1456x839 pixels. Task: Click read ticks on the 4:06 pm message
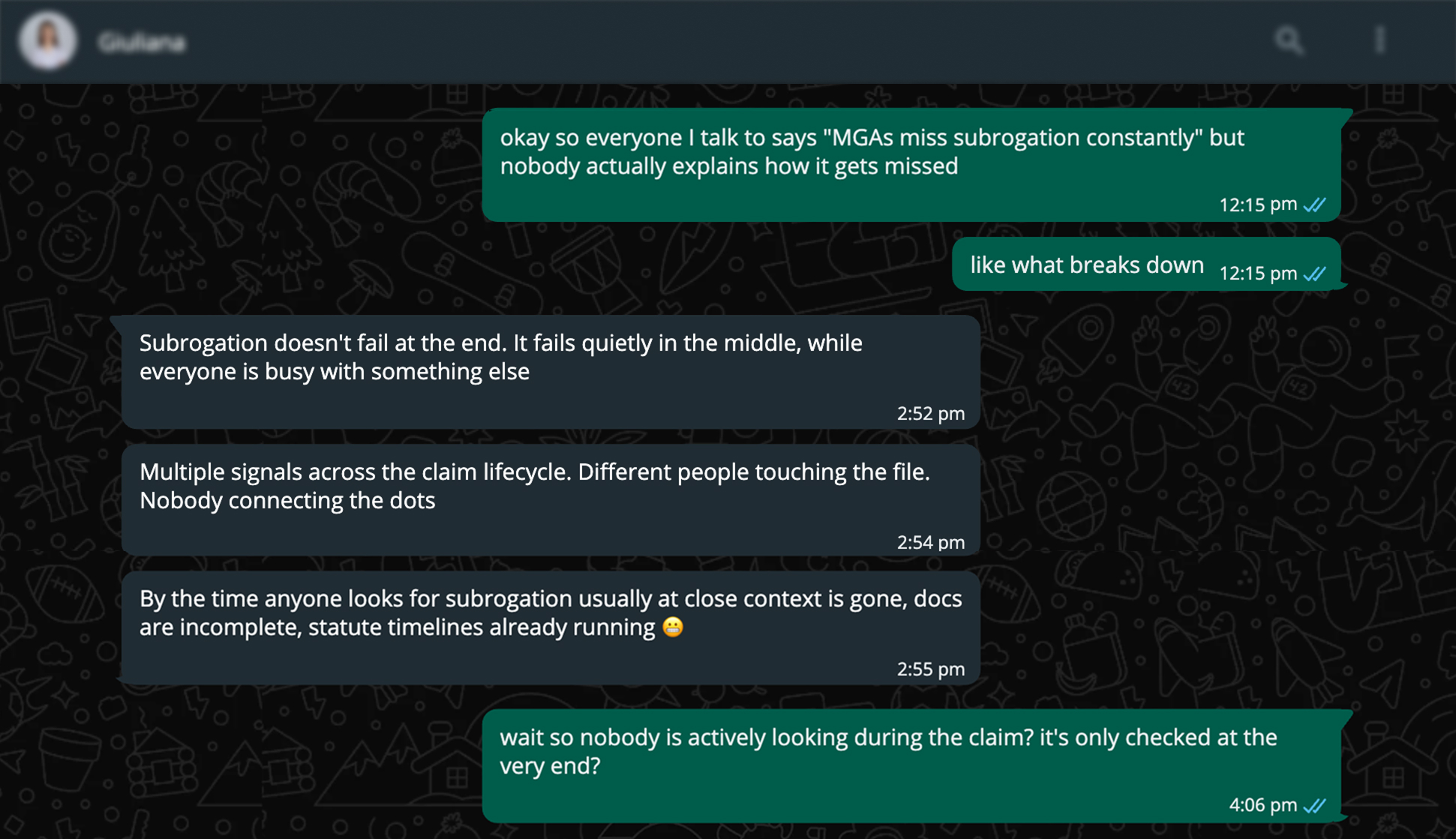[x=1315, y=805]
